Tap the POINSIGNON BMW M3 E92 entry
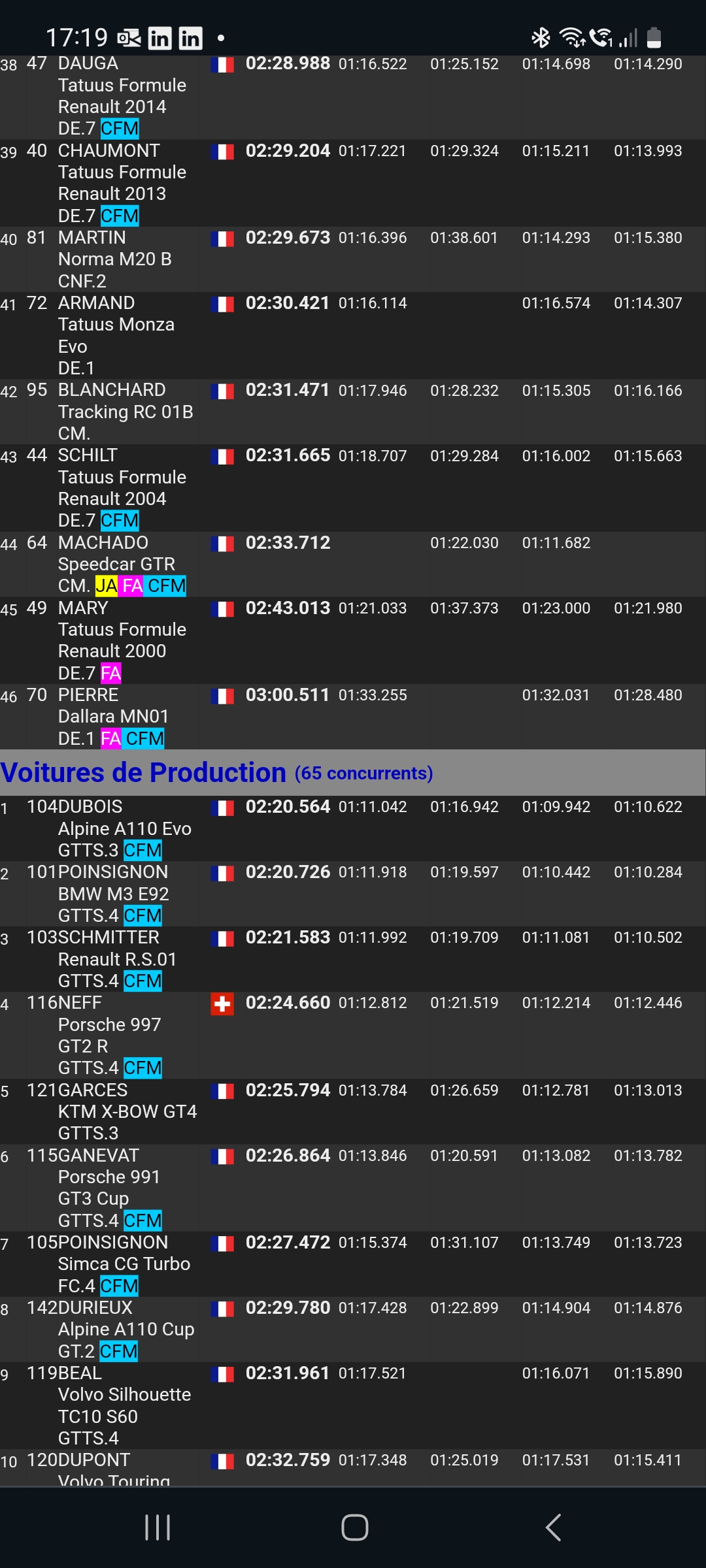The image size is (706, 1568). point(113,893)
